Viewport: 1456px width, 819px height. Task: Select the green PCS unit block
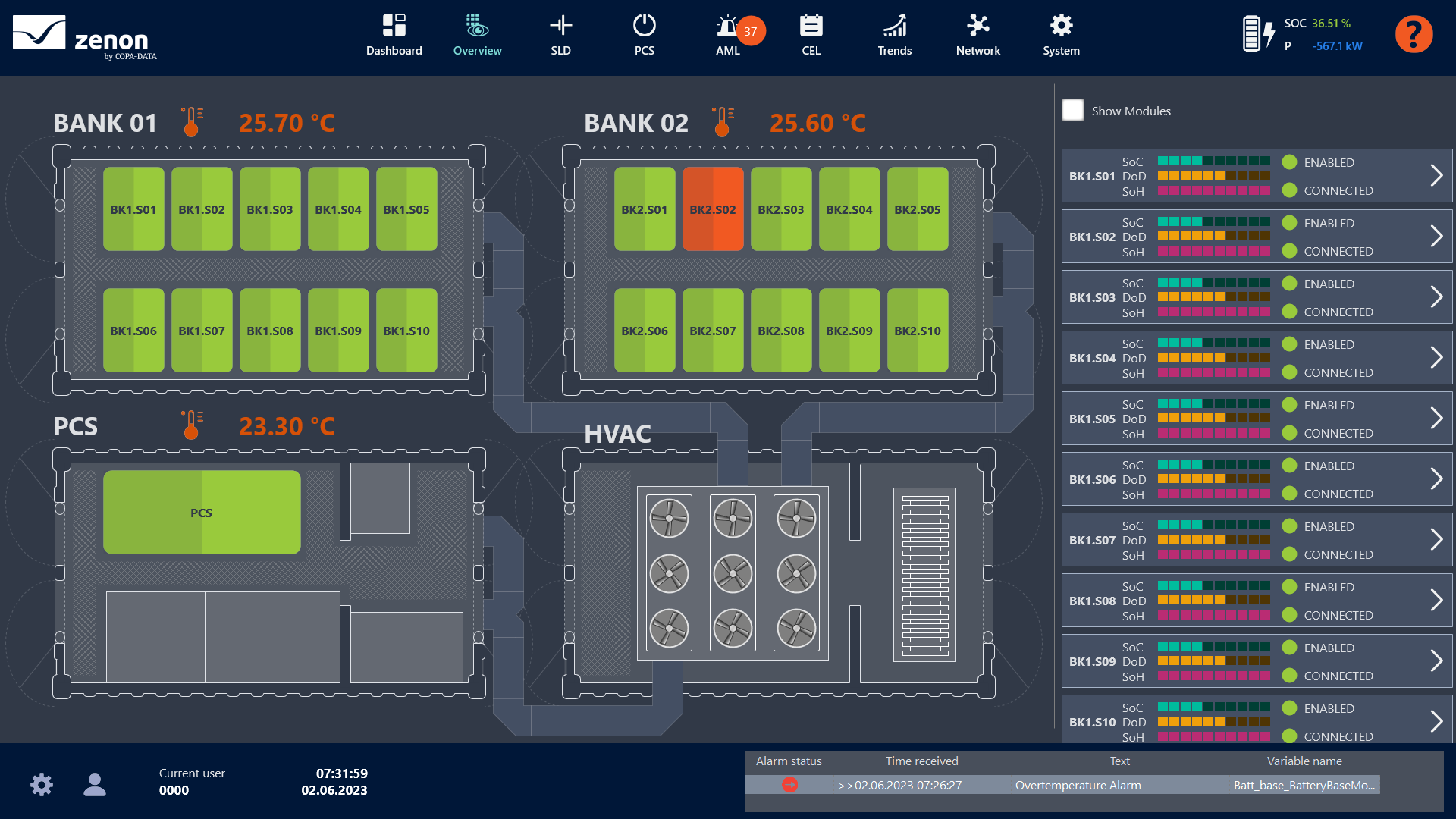click(x=202, y=513)
